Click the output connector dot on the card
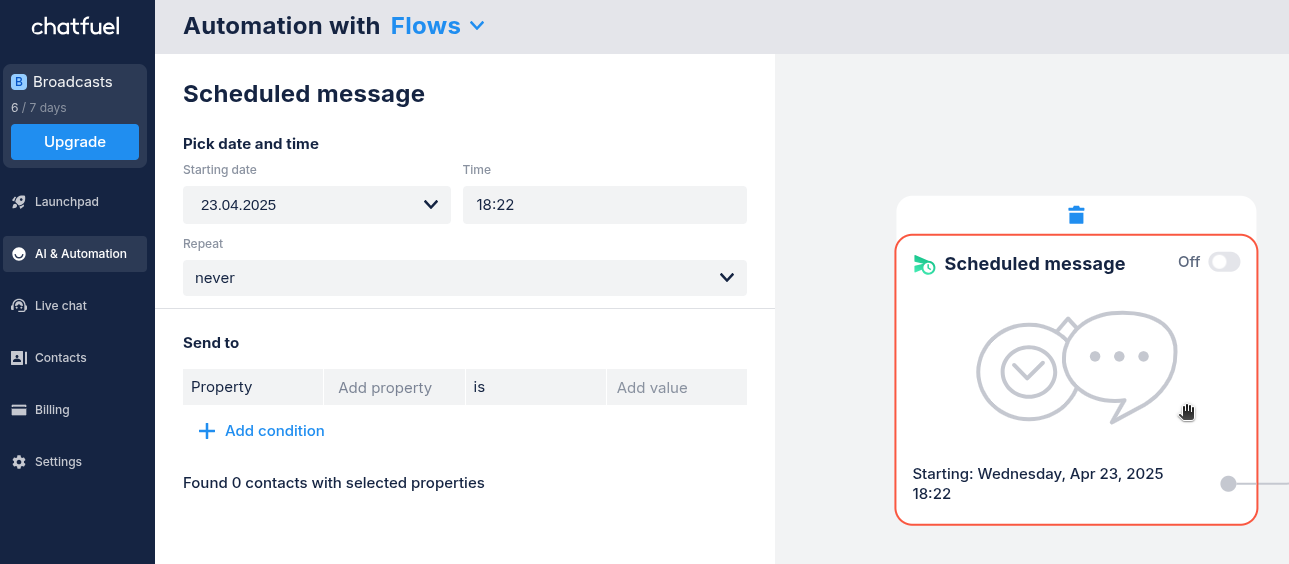The height and width of the screenshot is (564, 1289). pyautogui.click(x=1228, y=484)
